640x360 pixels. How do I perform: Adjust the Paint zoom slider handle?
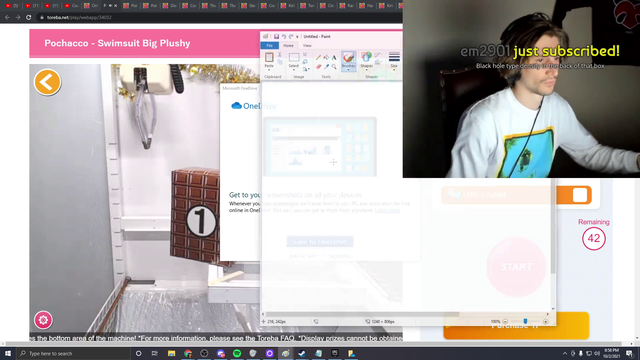point(525,322)
